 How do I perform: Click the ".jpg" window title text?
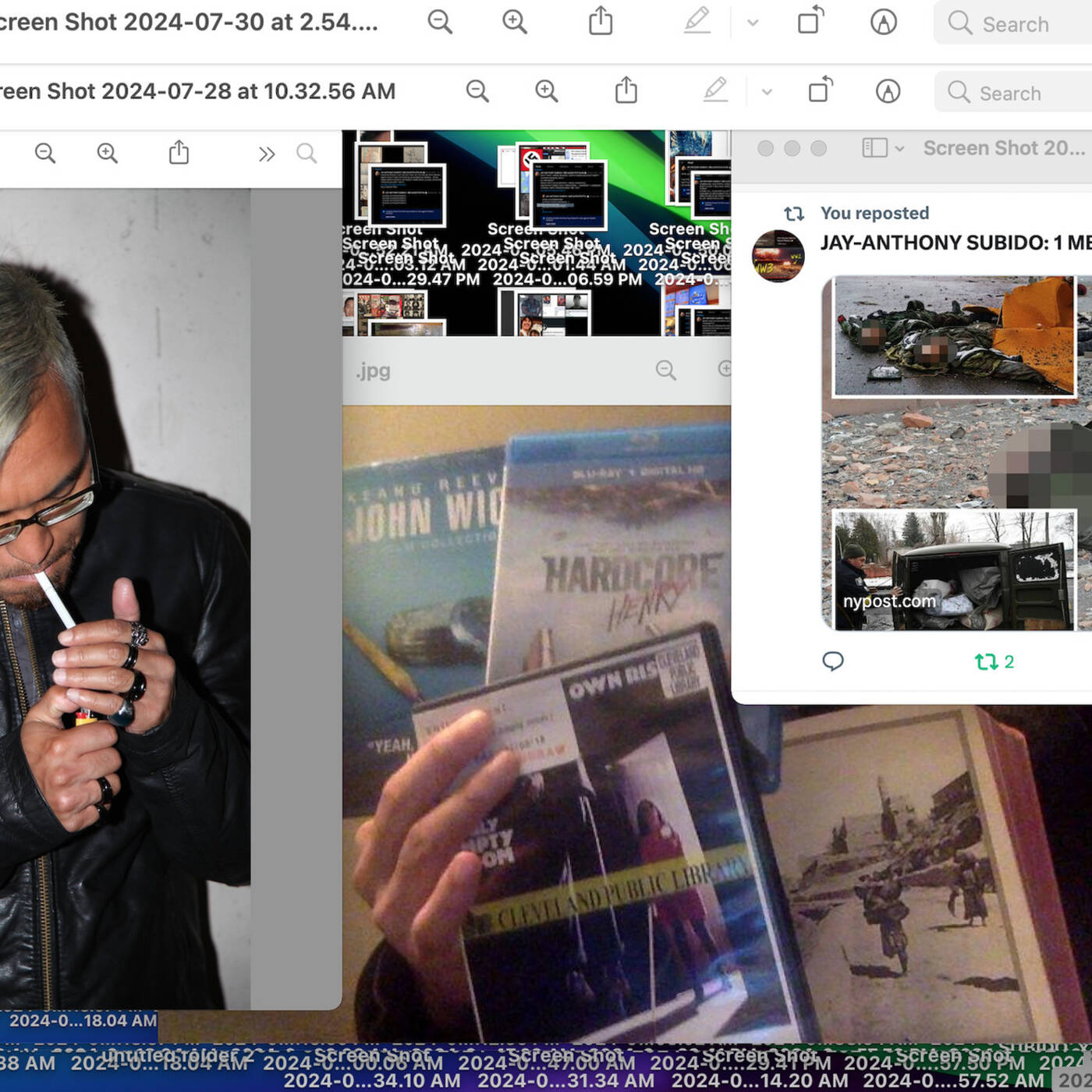pos(373,370)
